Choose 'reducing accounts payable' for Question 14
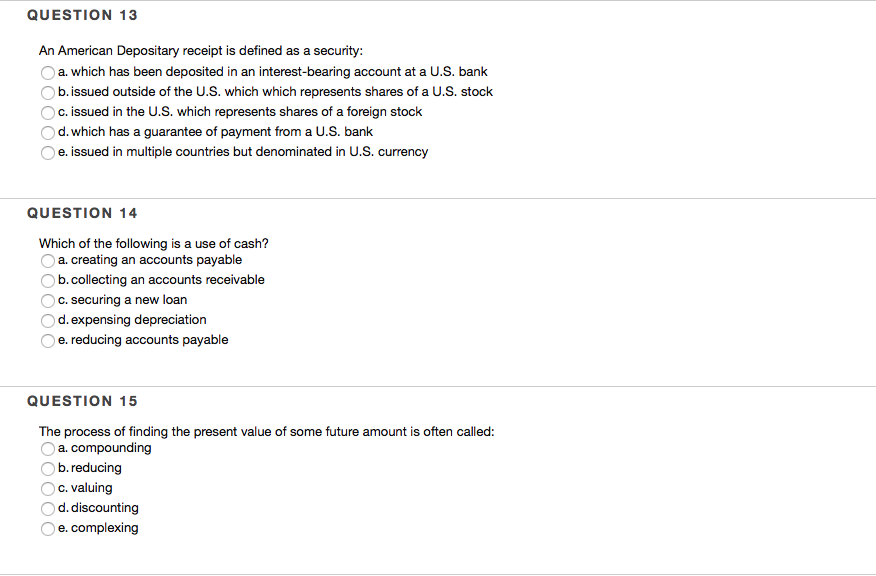The height and width of the screenshot is (576, 876). [x=47, y=340]
